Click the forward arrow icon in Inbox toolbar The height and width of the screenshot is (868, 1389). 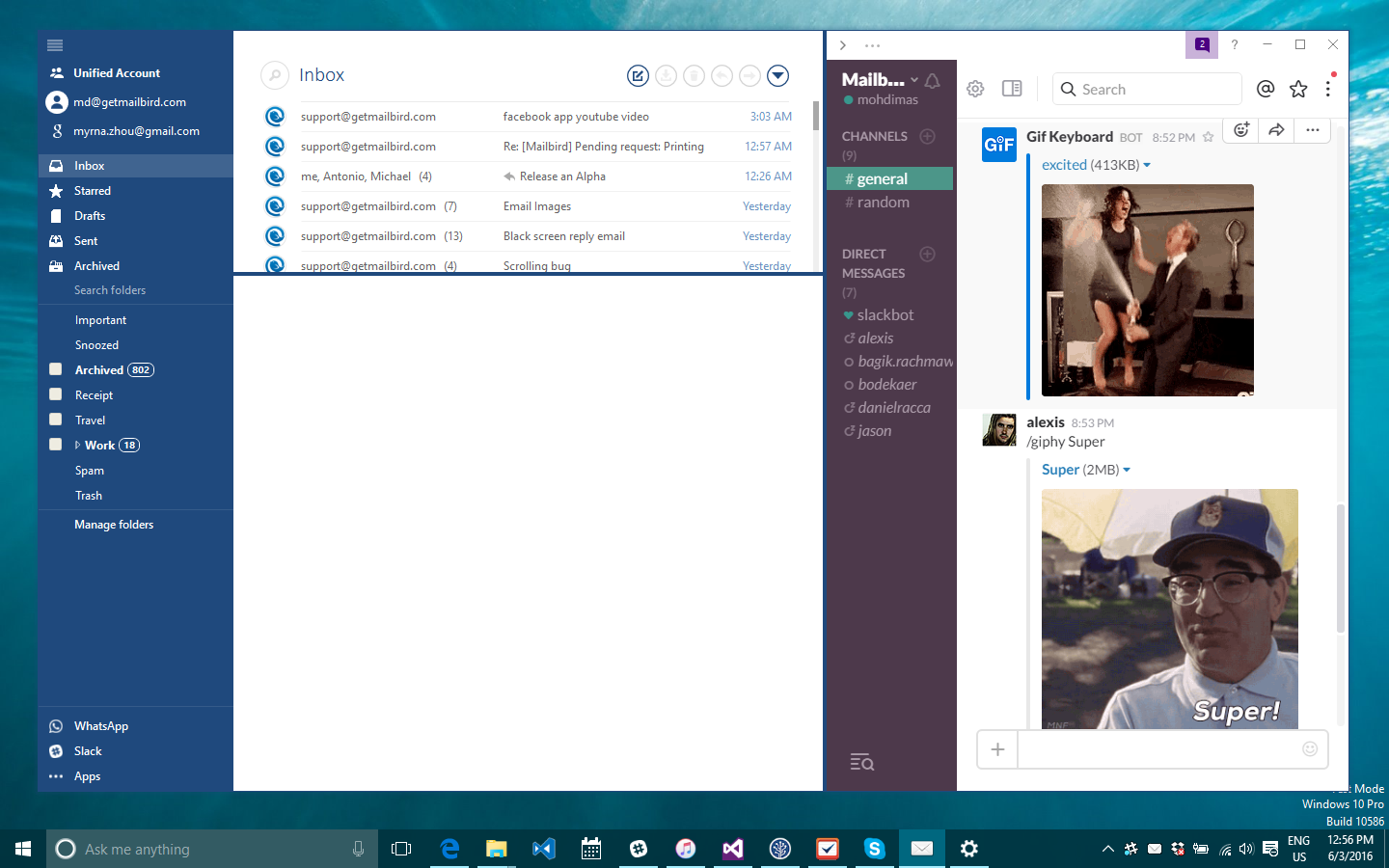click(x=749, y=75)
